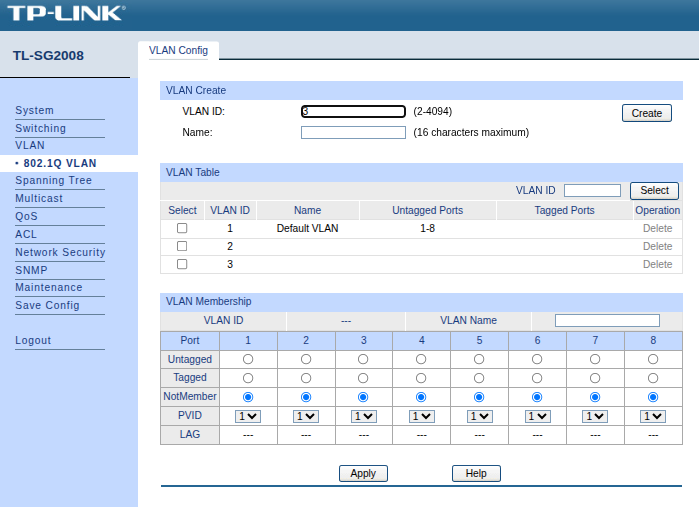Select NotMember for port 8
The image size is (699, 507).
[x=653, y=397]
